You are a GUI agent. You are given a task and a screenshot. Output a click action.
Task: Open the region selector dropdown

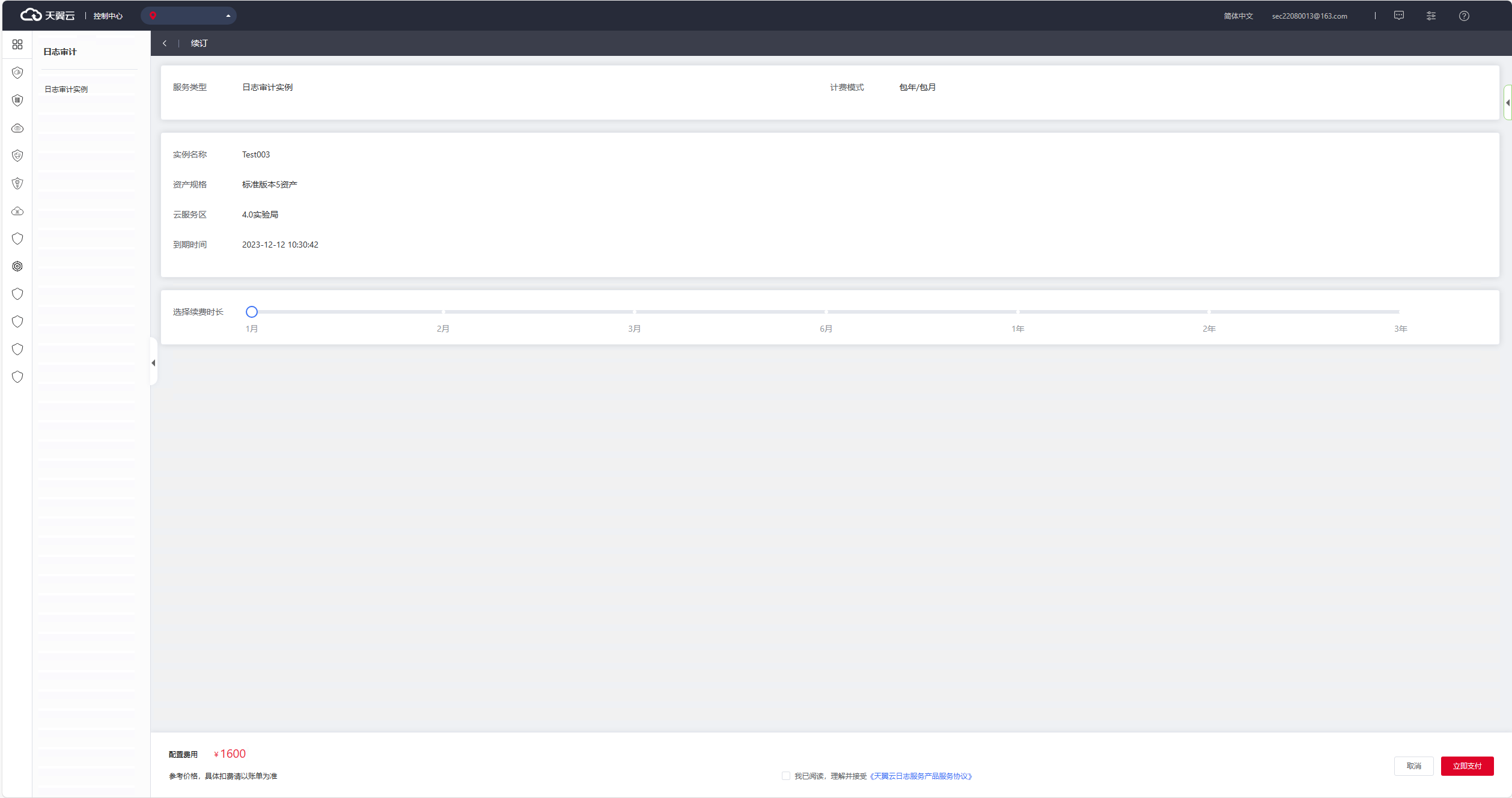click(189, 16)
